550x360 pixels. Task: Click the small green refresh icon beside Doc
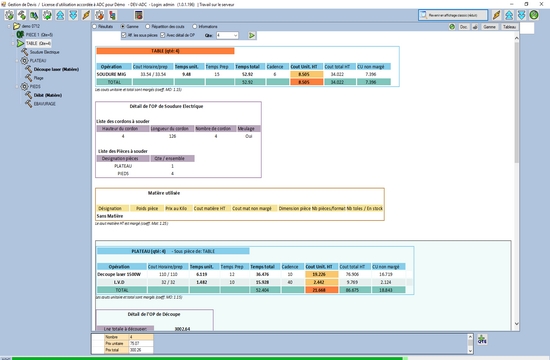pyautogui.click(x=452, y=27)
